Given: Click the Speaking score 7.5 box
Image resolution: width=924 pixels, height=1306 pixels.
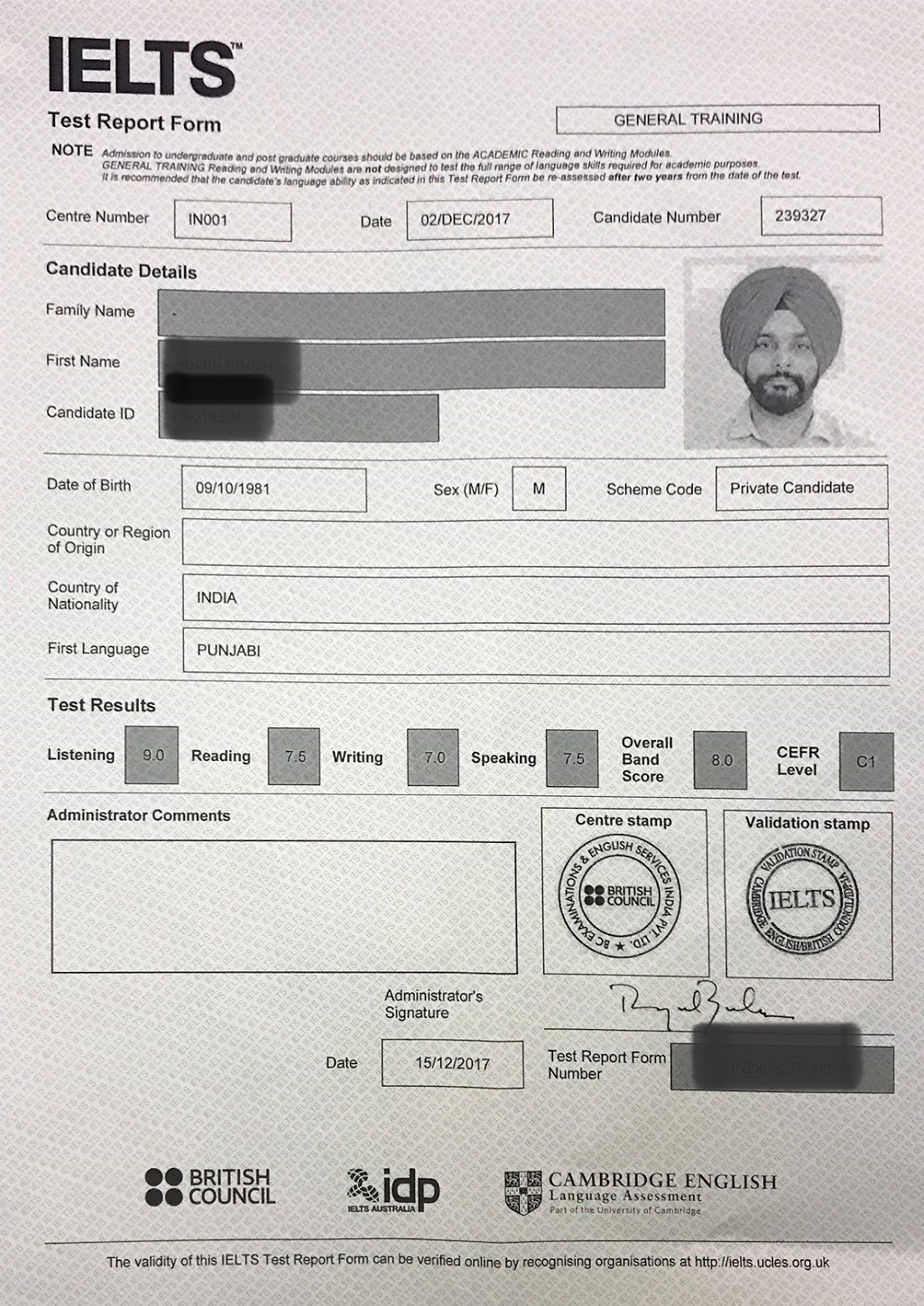Looking at the screenshot, I should [572, 759].
